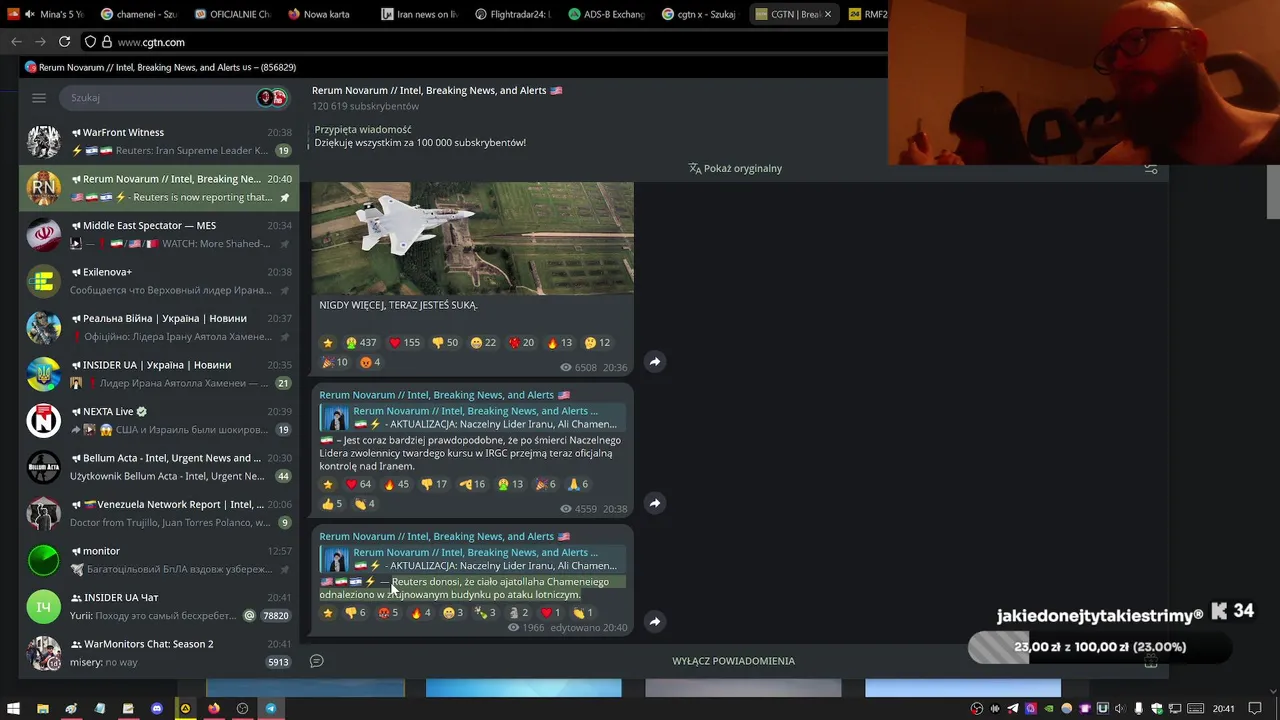The height and width of the screenshot is (720, 1280).
Task: Switch to Telegram in the taskbar
Action: [271, 709]
